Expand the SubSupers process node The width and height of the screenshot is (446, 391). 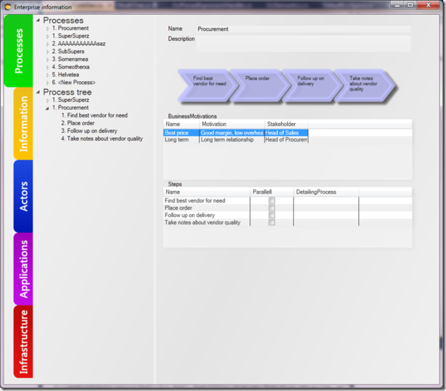coord(47,52)
